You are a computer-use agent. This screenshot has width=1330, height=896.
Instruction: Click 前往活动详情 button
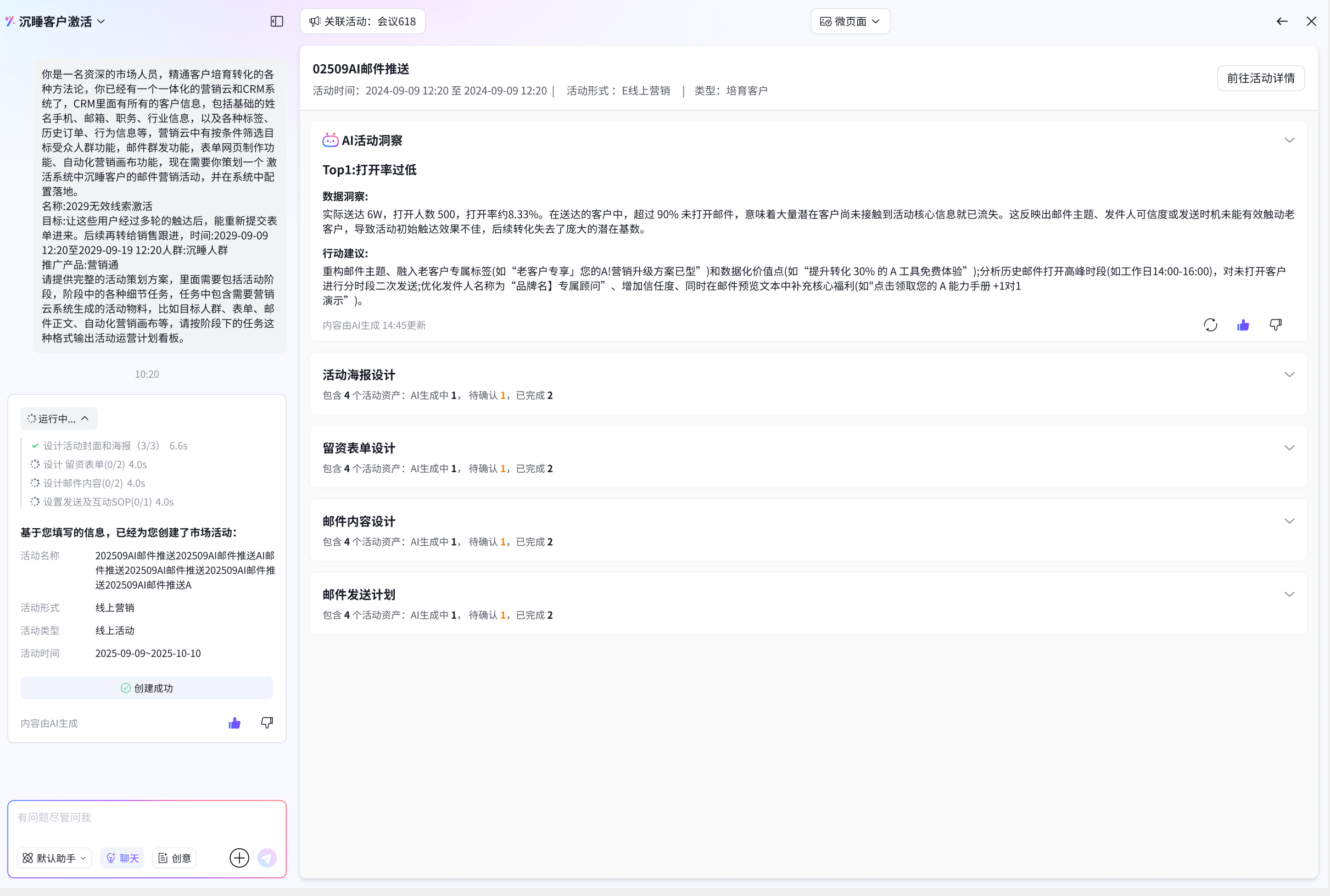(1260, 78)
